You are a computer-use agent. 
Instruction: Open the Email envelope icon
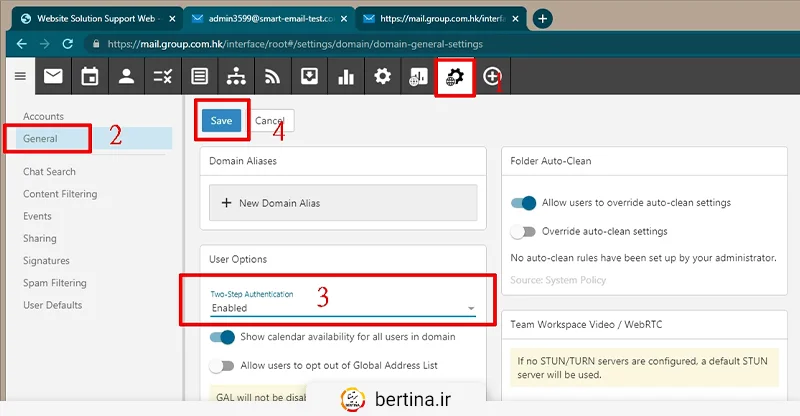click(53, 76)
